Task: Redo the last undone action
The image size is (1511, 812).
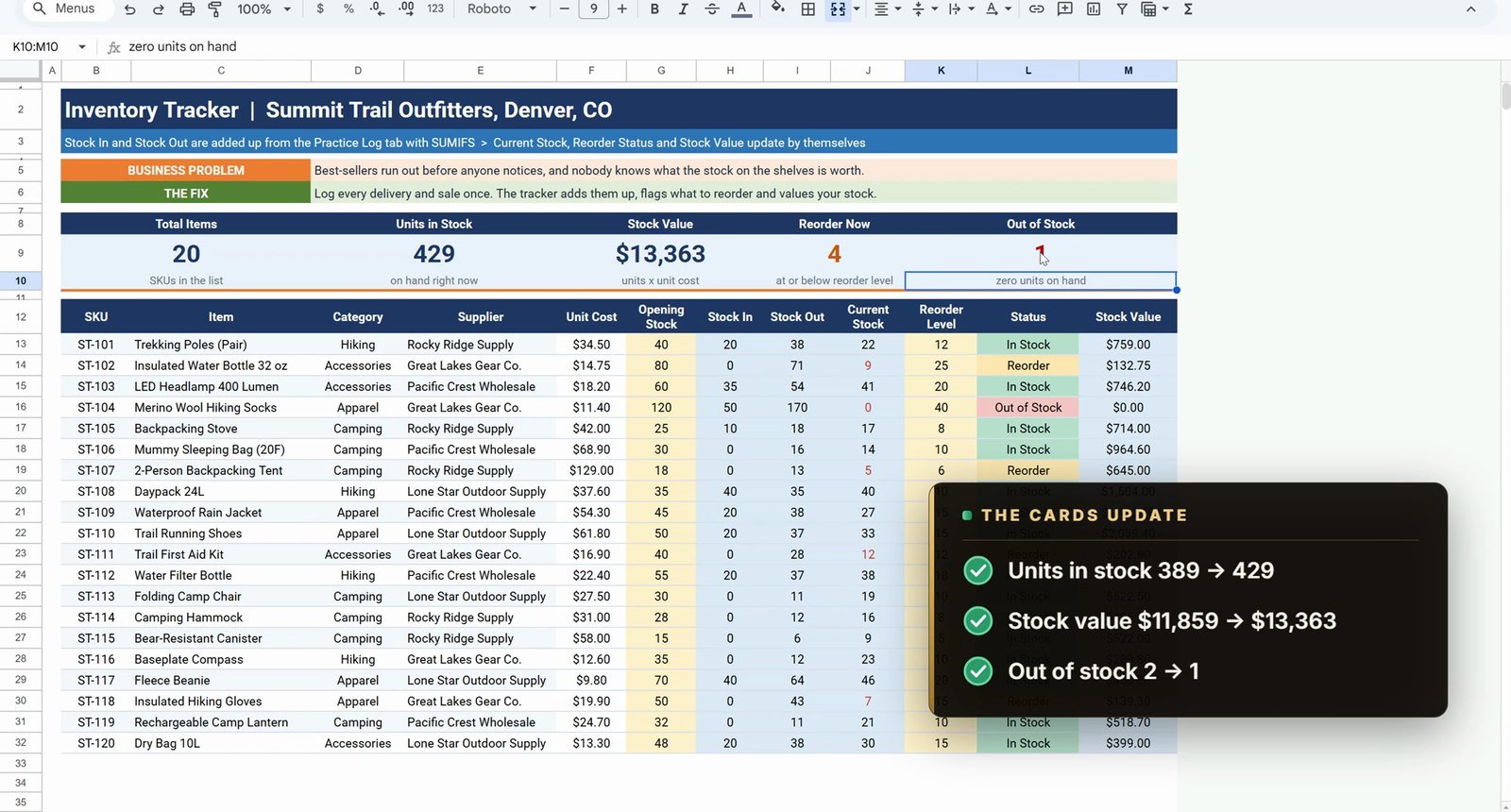Action: pyautogui.click(x=159, y=8)
